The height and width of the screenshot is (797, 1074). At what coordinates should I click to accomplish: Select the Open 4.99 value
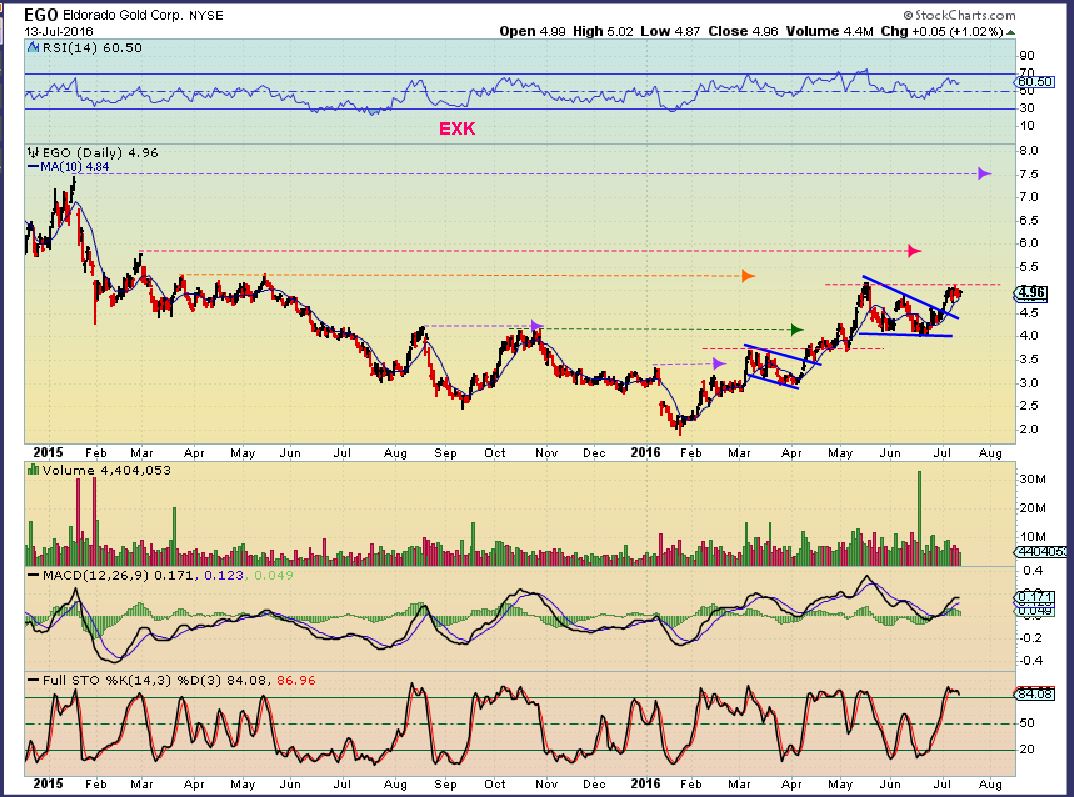pos(532,31)
